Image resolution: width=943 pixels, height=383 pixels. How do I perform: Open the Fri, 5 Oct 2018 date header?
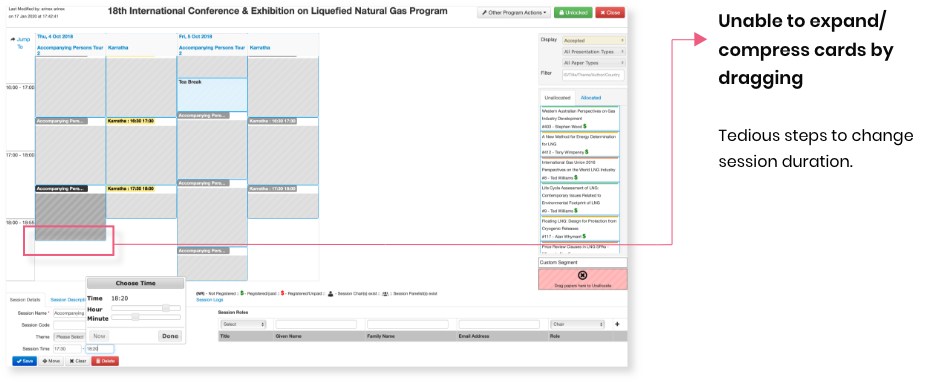coord(195,36)
